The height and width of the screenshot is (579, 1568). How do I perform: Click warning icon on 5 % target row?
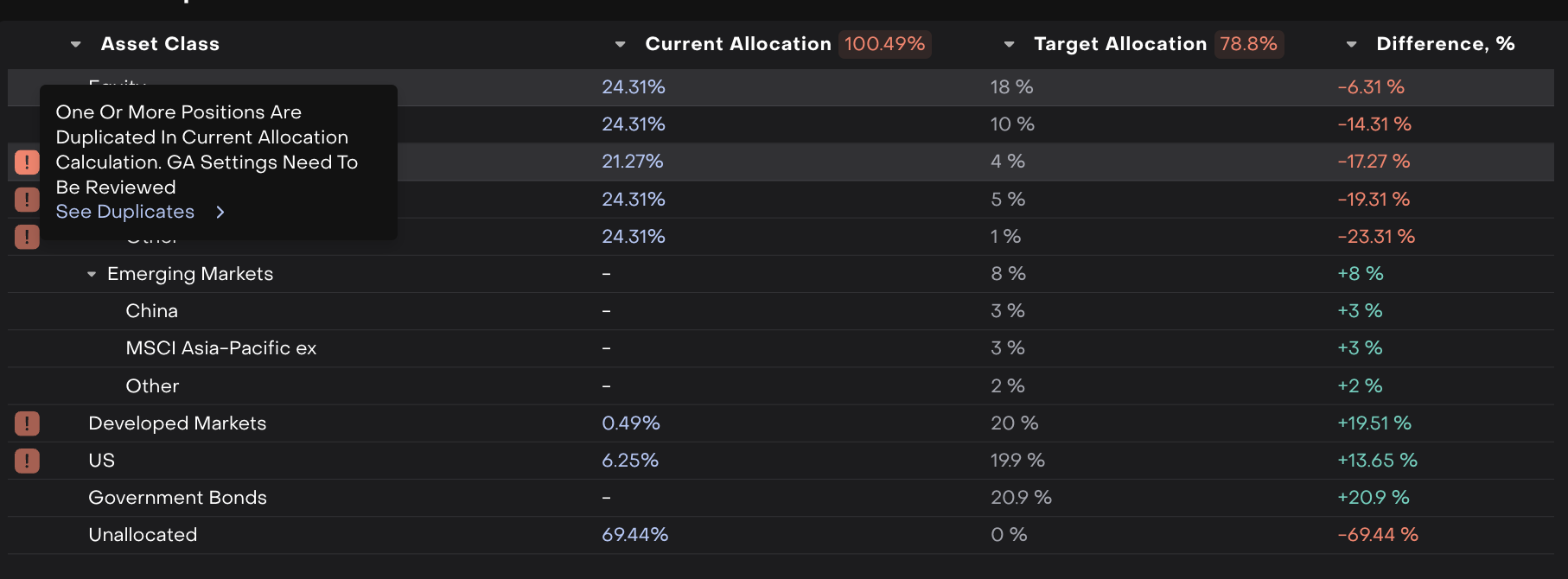(27, 200)
